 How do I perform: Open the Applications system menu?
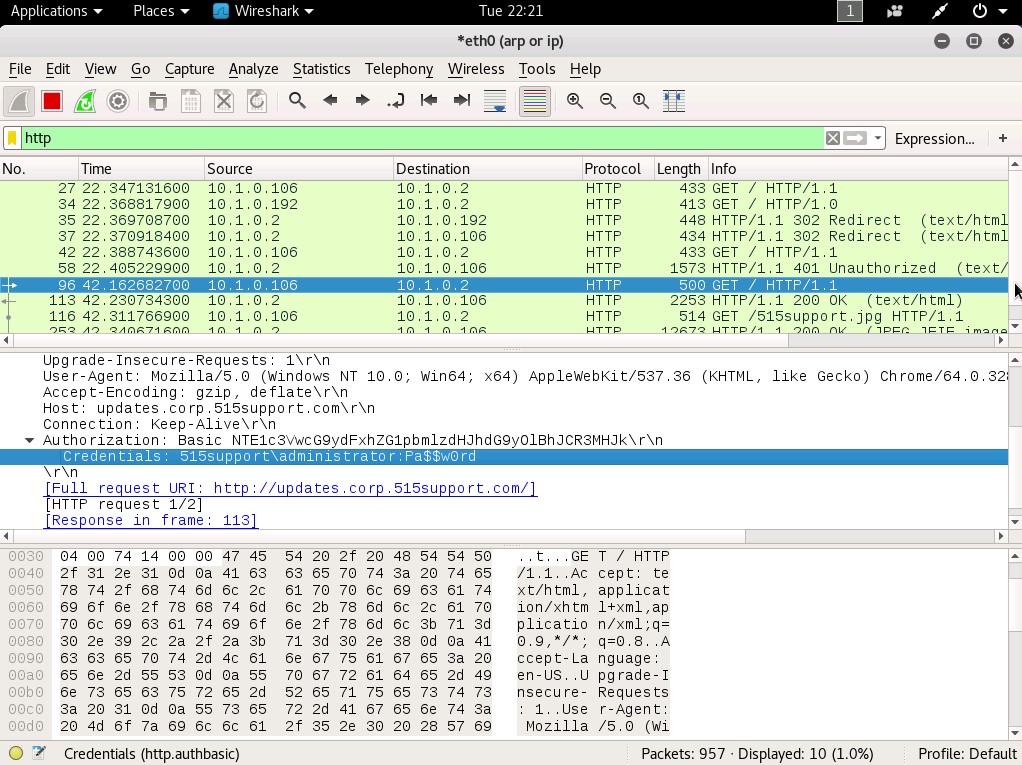[x=57, y=11]
